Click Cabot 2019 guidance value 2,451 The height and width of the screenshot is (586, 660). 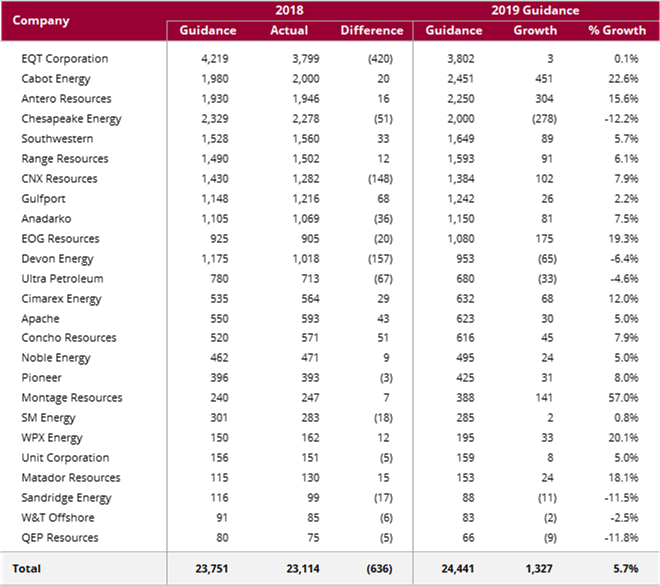(x=461, y=79)
